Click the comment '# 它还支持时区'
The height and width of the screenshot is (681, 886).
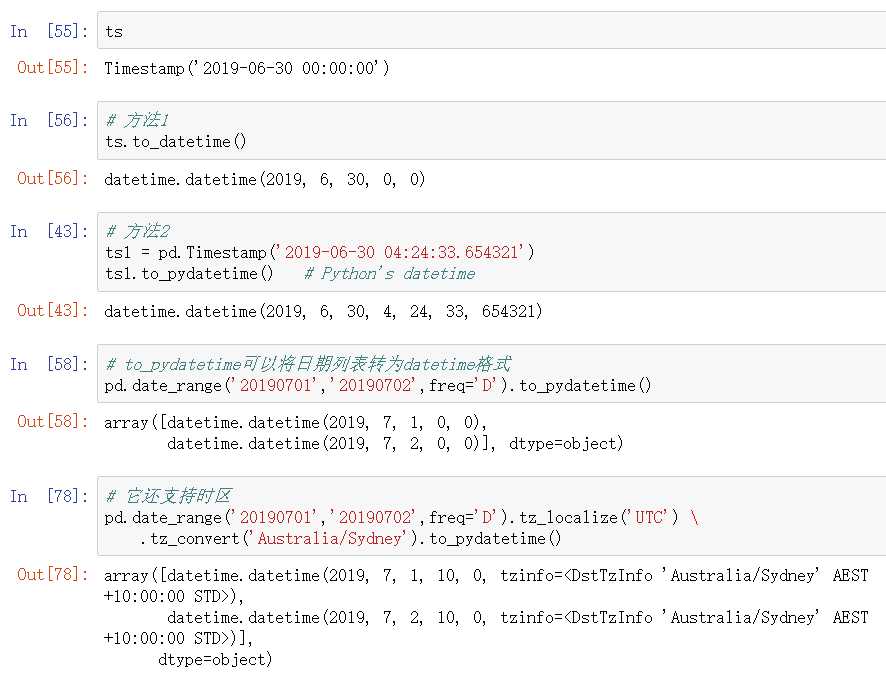point(169,496)
